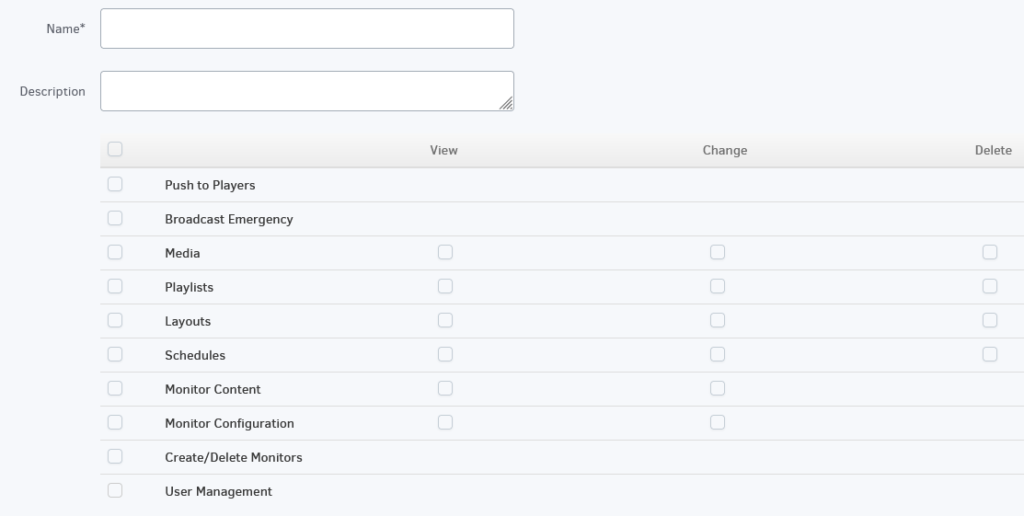Check the Layouts row select checkbox

tap(115, 320)
